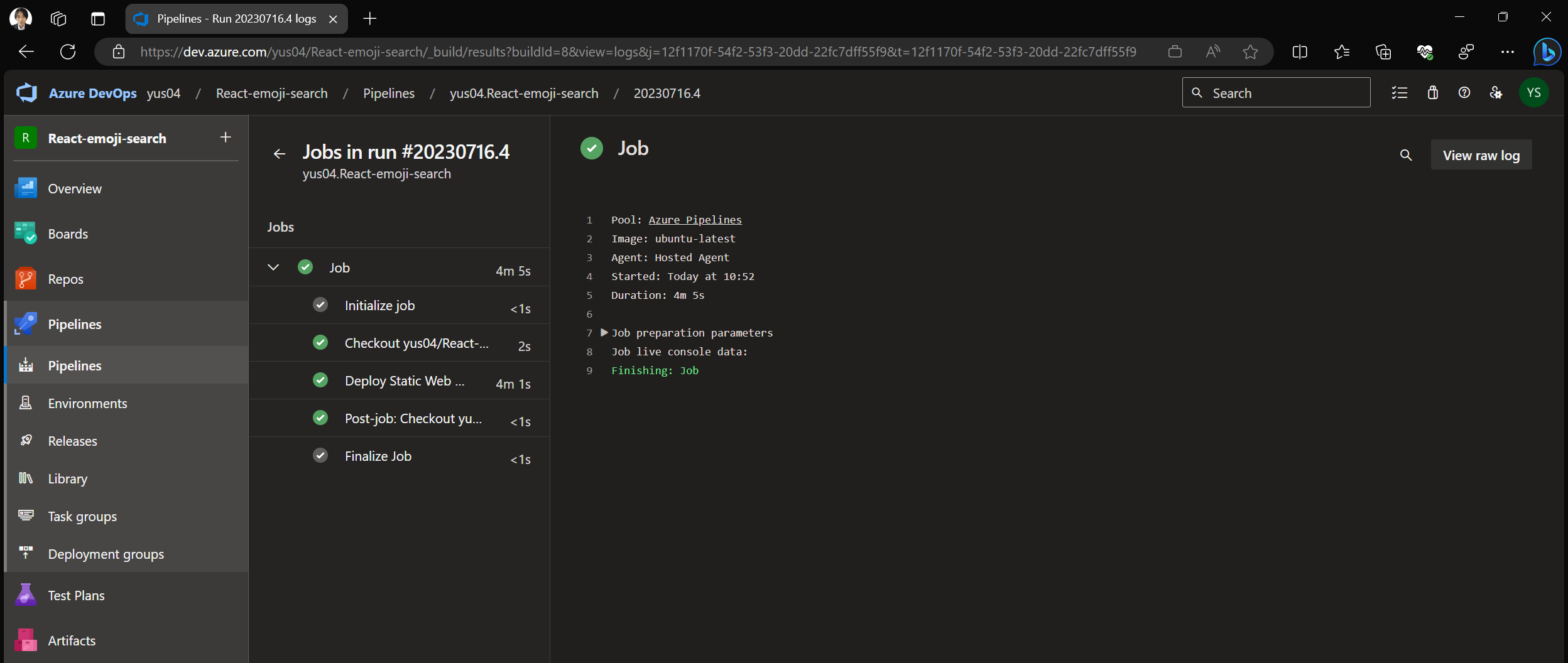Open browser Collections icon
This screenshot has width=1568, height=663.
tap(1383, 51)
